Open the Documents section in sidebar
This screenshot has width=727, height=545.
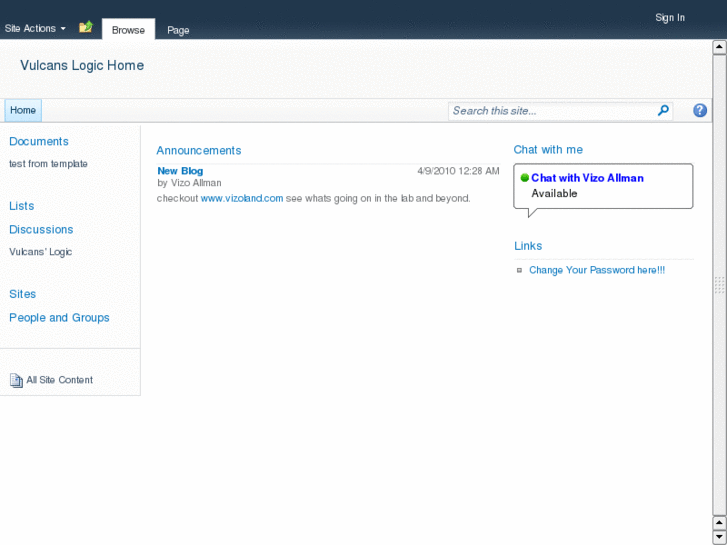pyautogui.click(x=39, y=141)
